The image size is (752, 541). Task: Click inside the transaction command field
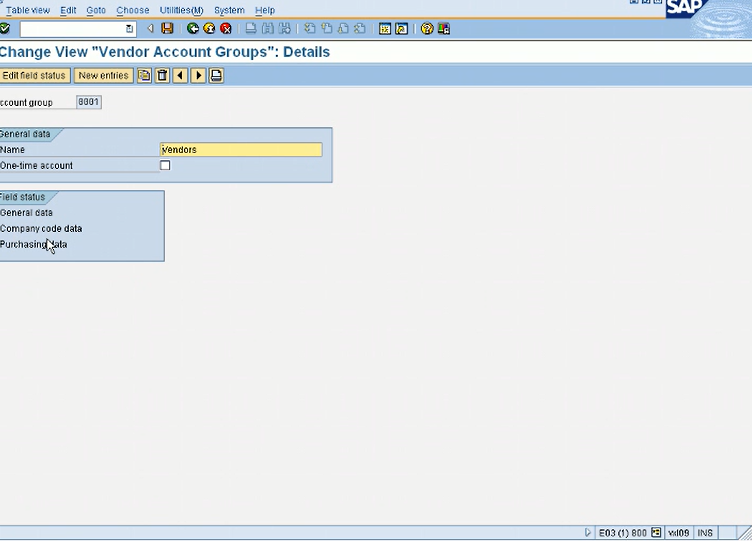pos(72,29)
